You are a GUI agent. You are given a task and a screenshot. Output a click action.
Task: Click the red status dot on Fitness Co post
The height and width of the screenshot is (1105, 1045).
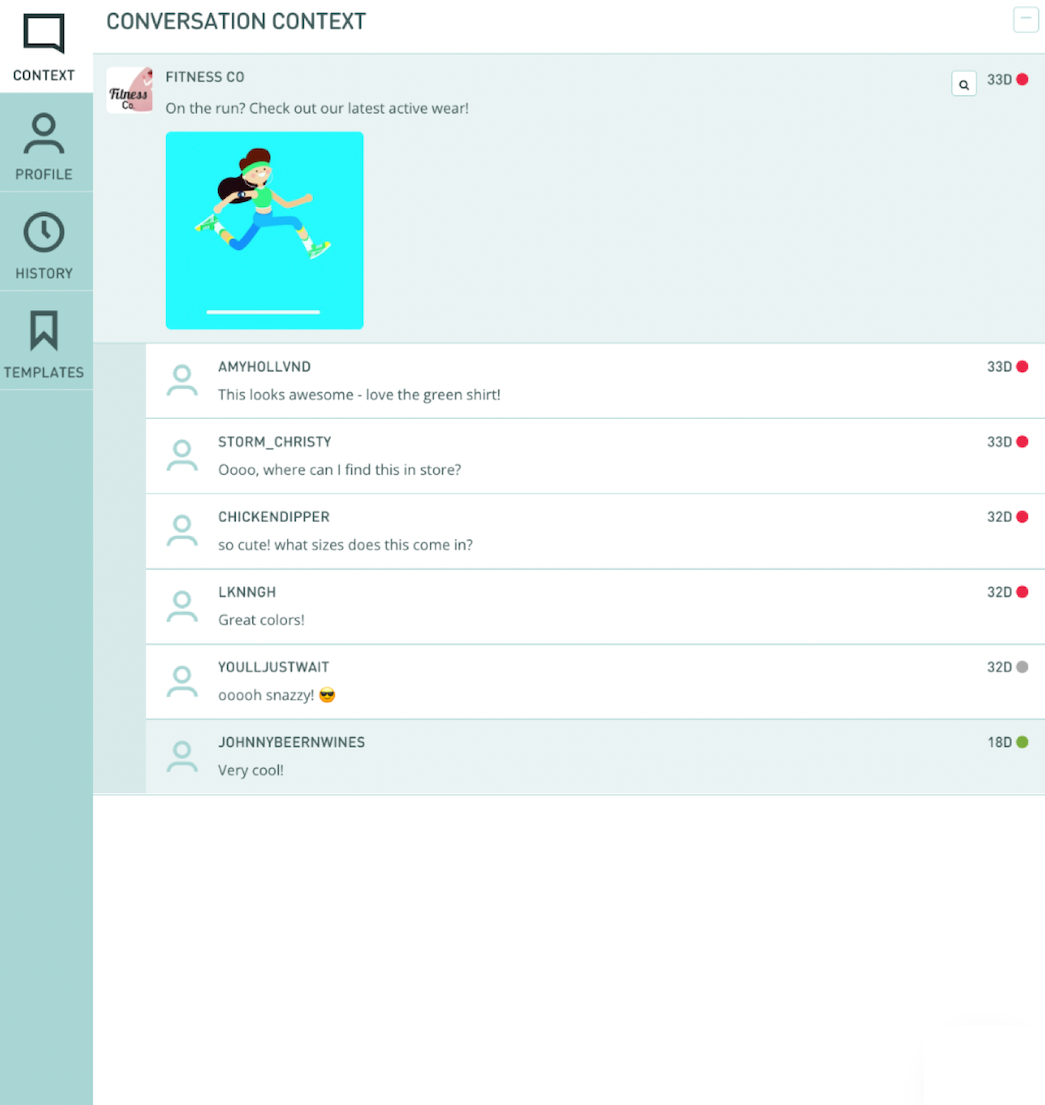click(1022, 80)
